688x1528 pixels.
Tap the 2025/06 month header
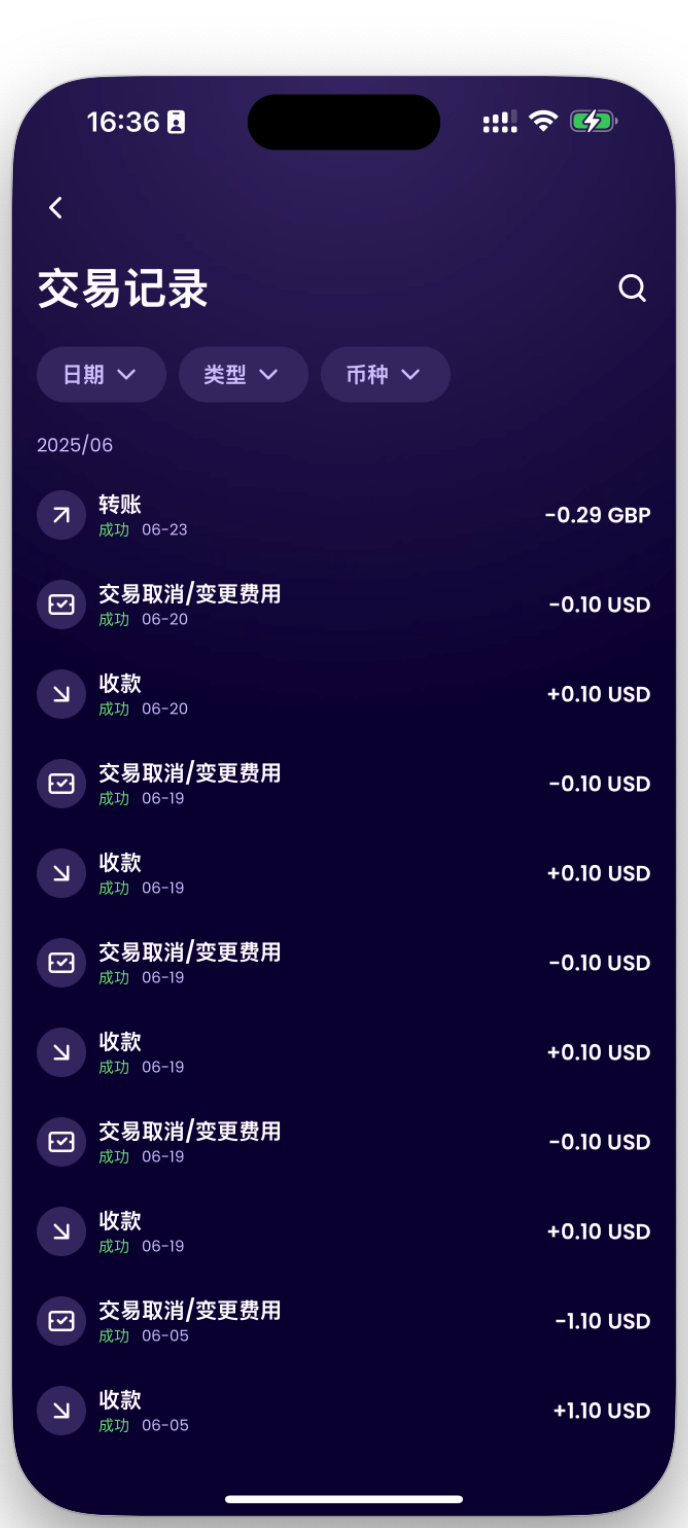click(x=75, y=445)
